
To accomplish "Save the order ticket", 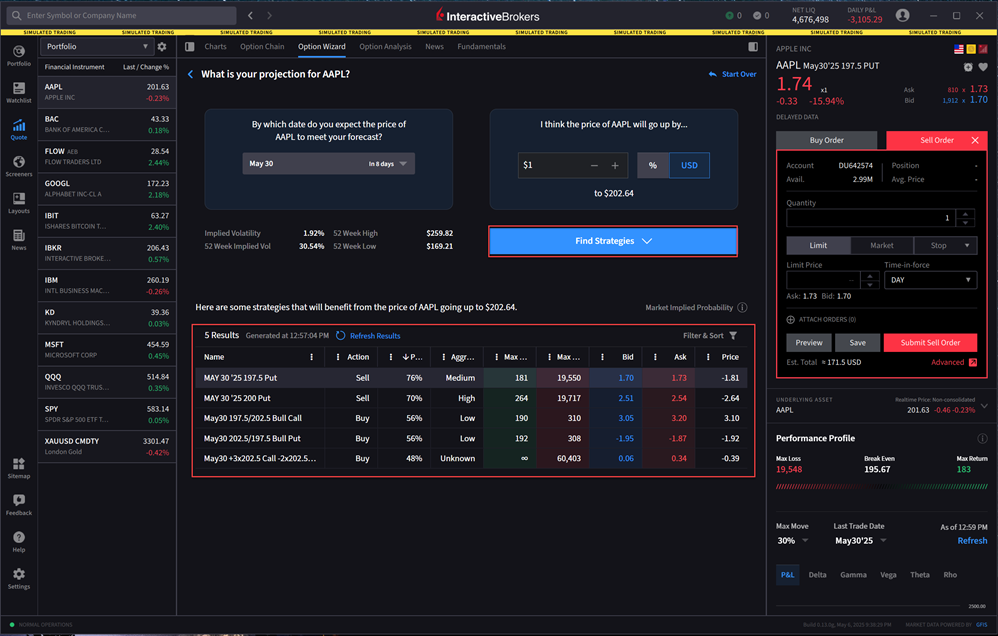I will [857, 343].
